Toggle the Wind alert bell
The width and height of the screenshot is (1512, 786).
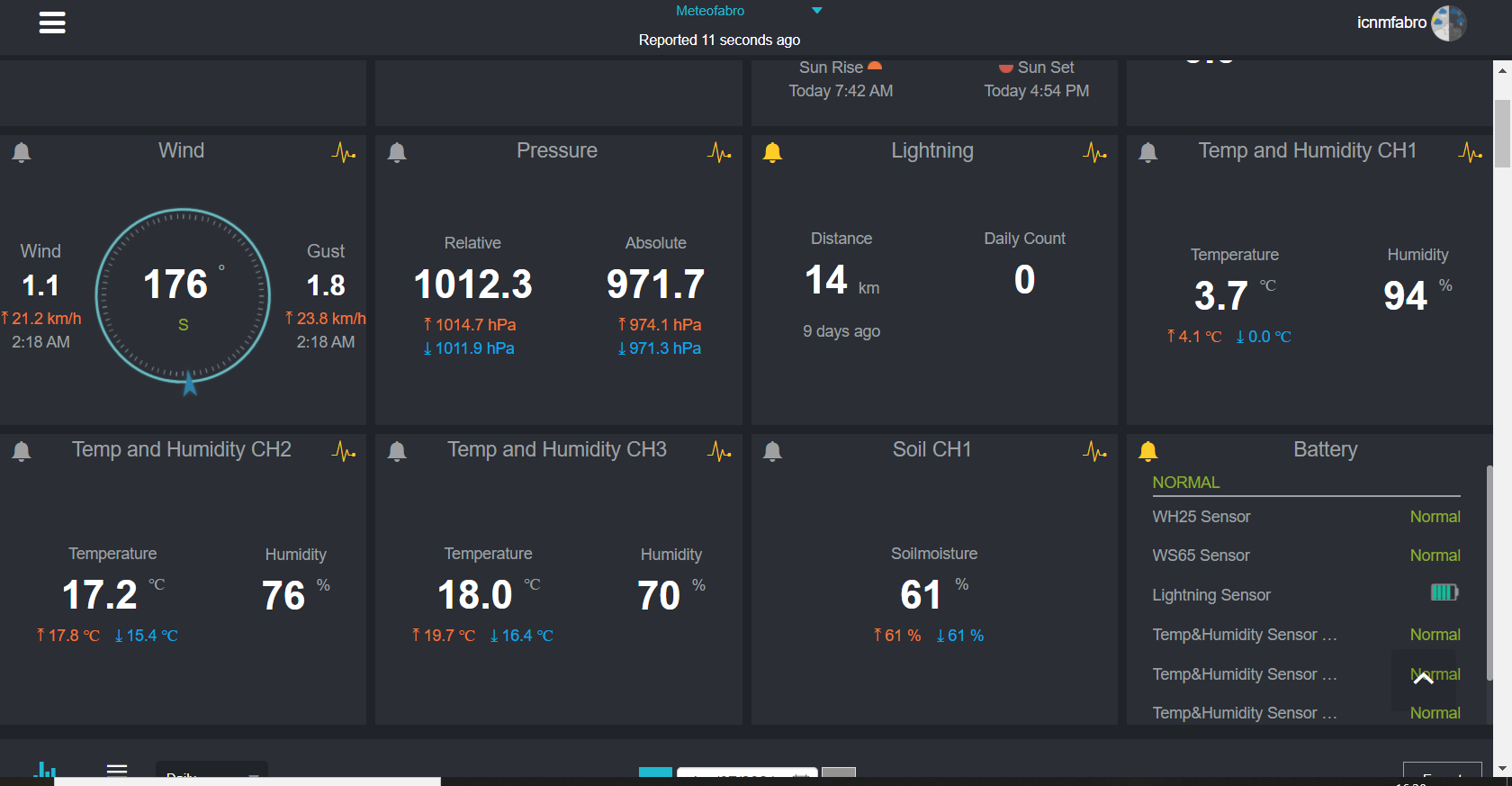pyautogui.click(x=22, y=152)
